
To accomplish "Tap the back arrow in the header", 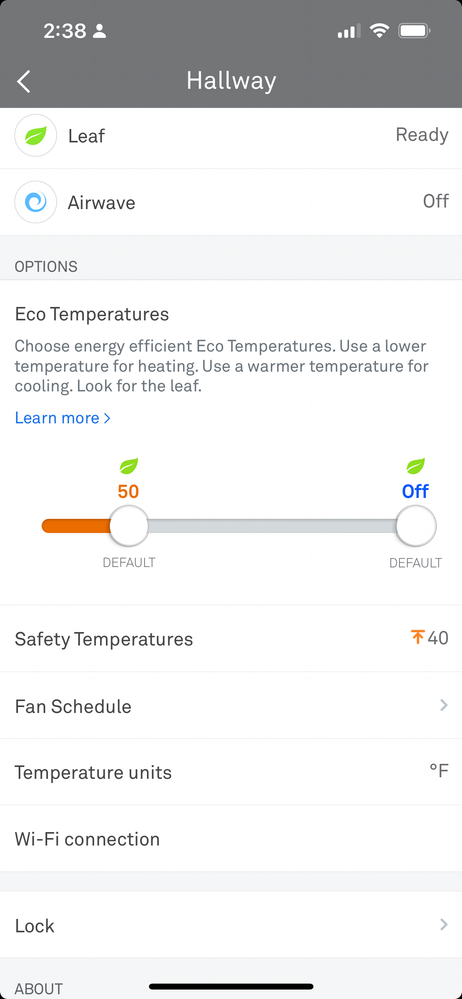I will coord(24,82).
